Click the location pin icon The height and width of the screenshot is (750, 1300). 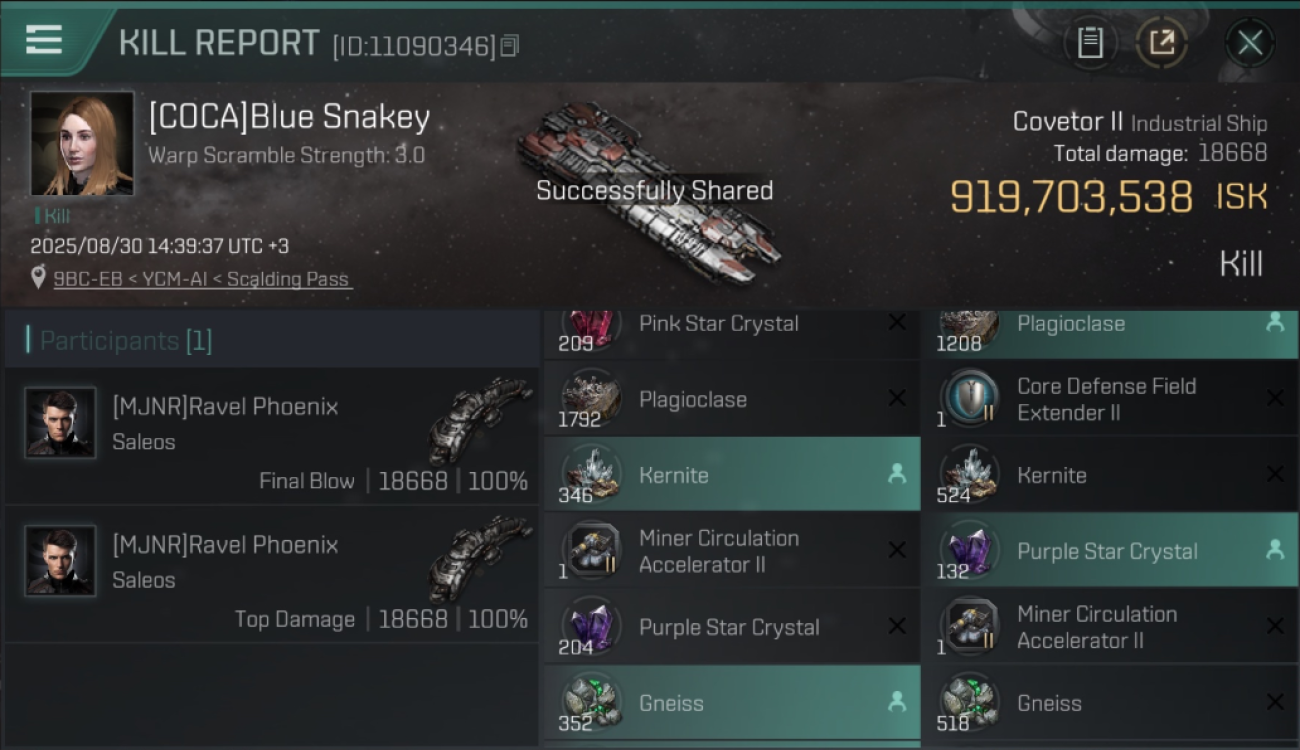(x=38, y=278)
